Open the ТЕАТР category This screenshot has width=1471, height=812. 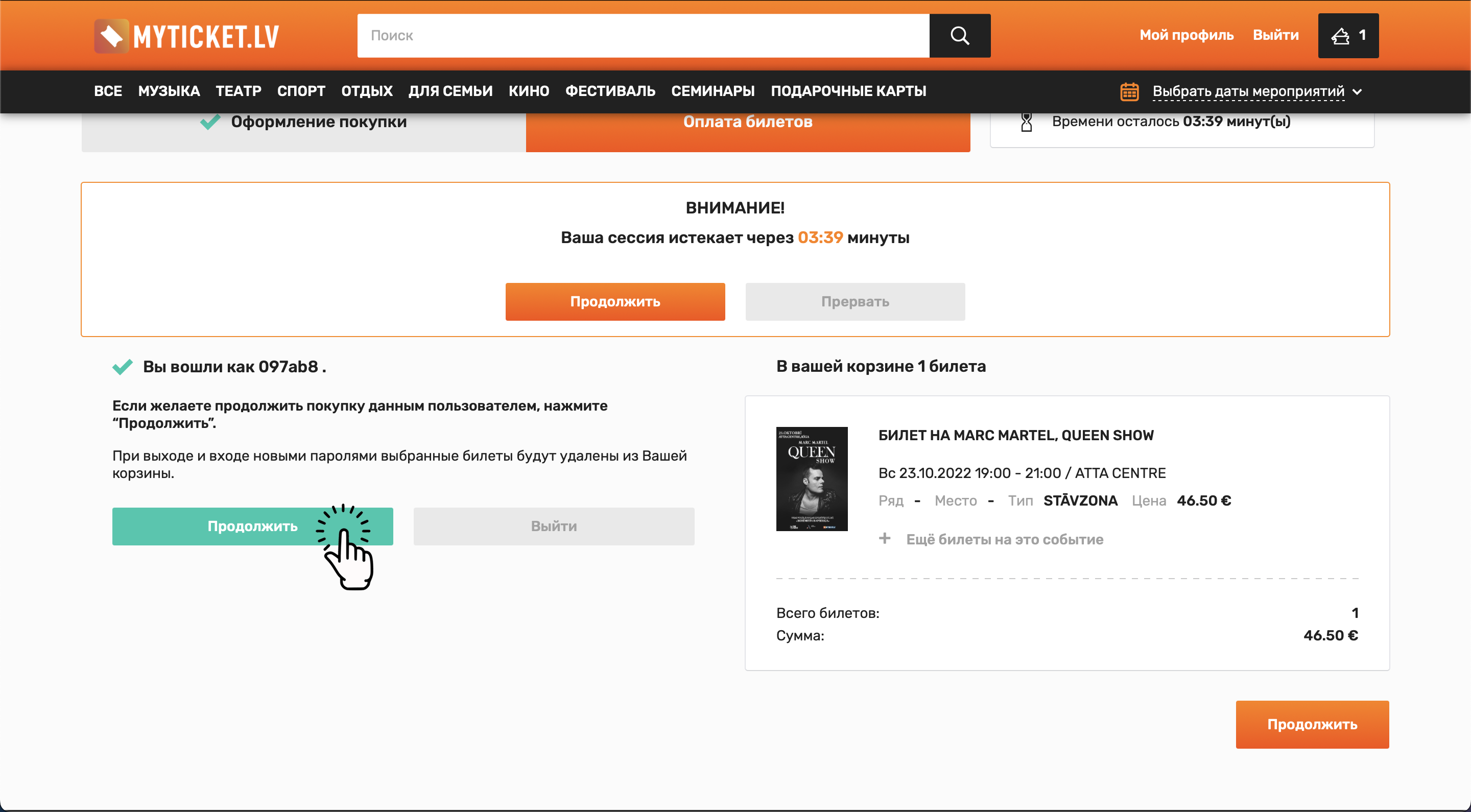(x=239, y=91)
